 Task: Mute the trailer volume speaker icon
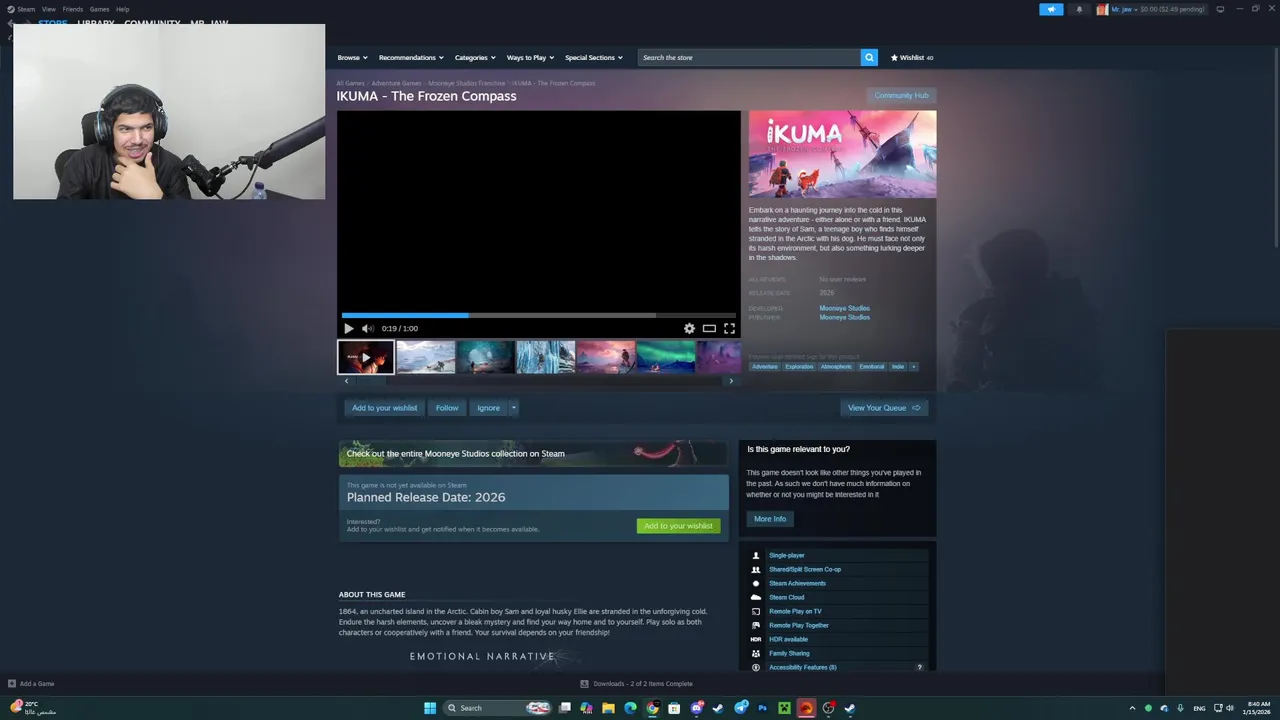coord(367,328)
